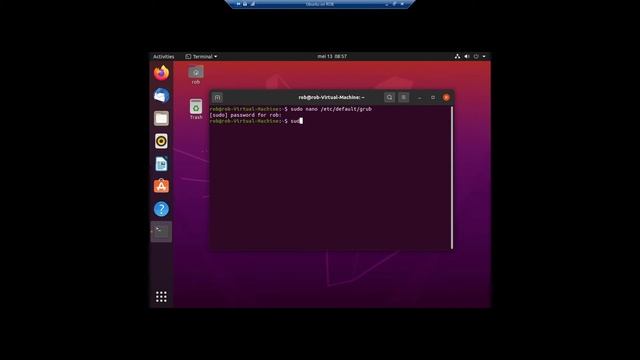Open the rob home folder on desktop
Viewport: 640px width, 360px height.
point(196,75)
